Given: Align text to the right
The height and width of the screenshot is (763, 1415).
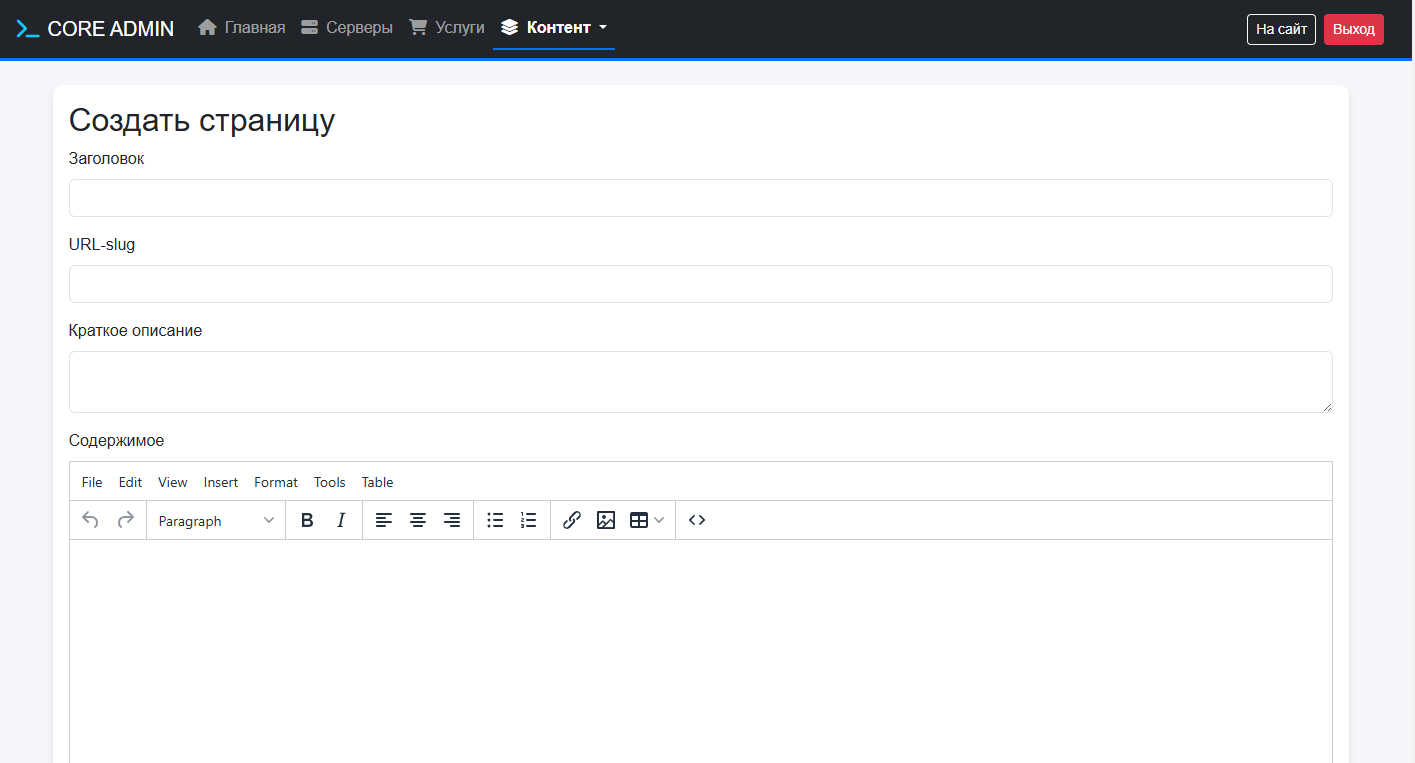Looking at the screenshot, I should [x=452, y=520].
